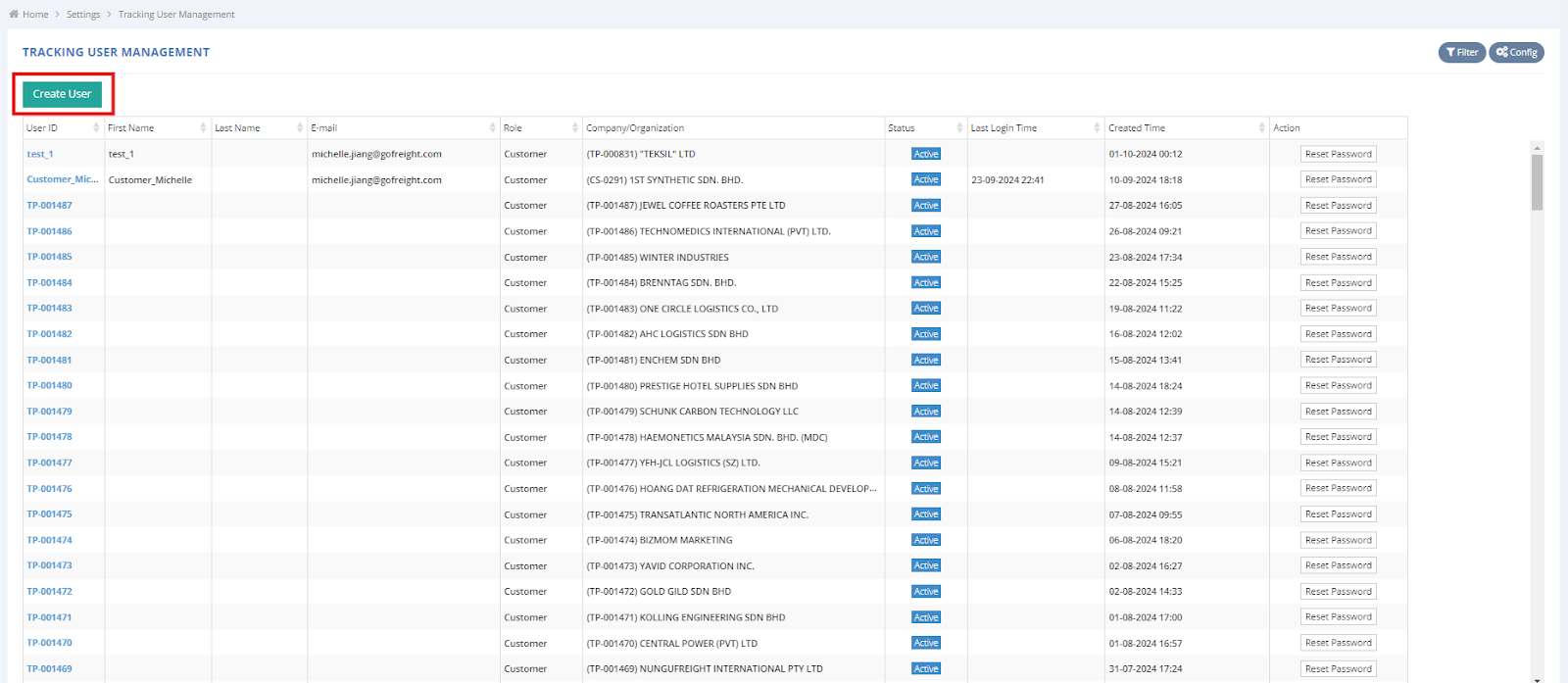Sort by Last Login Time arrows
The image size is (1568, 683).
tap(1097, 128)
